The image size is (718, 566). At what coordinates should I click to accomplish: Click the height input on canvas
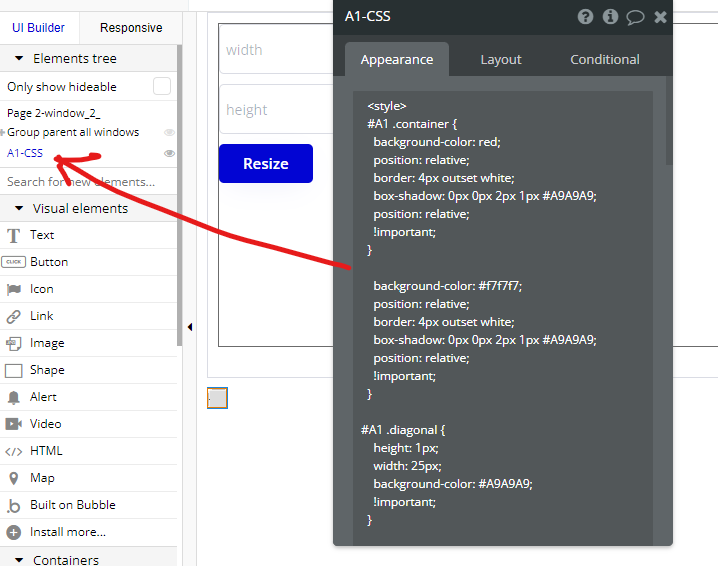click(x=277, y=109)
